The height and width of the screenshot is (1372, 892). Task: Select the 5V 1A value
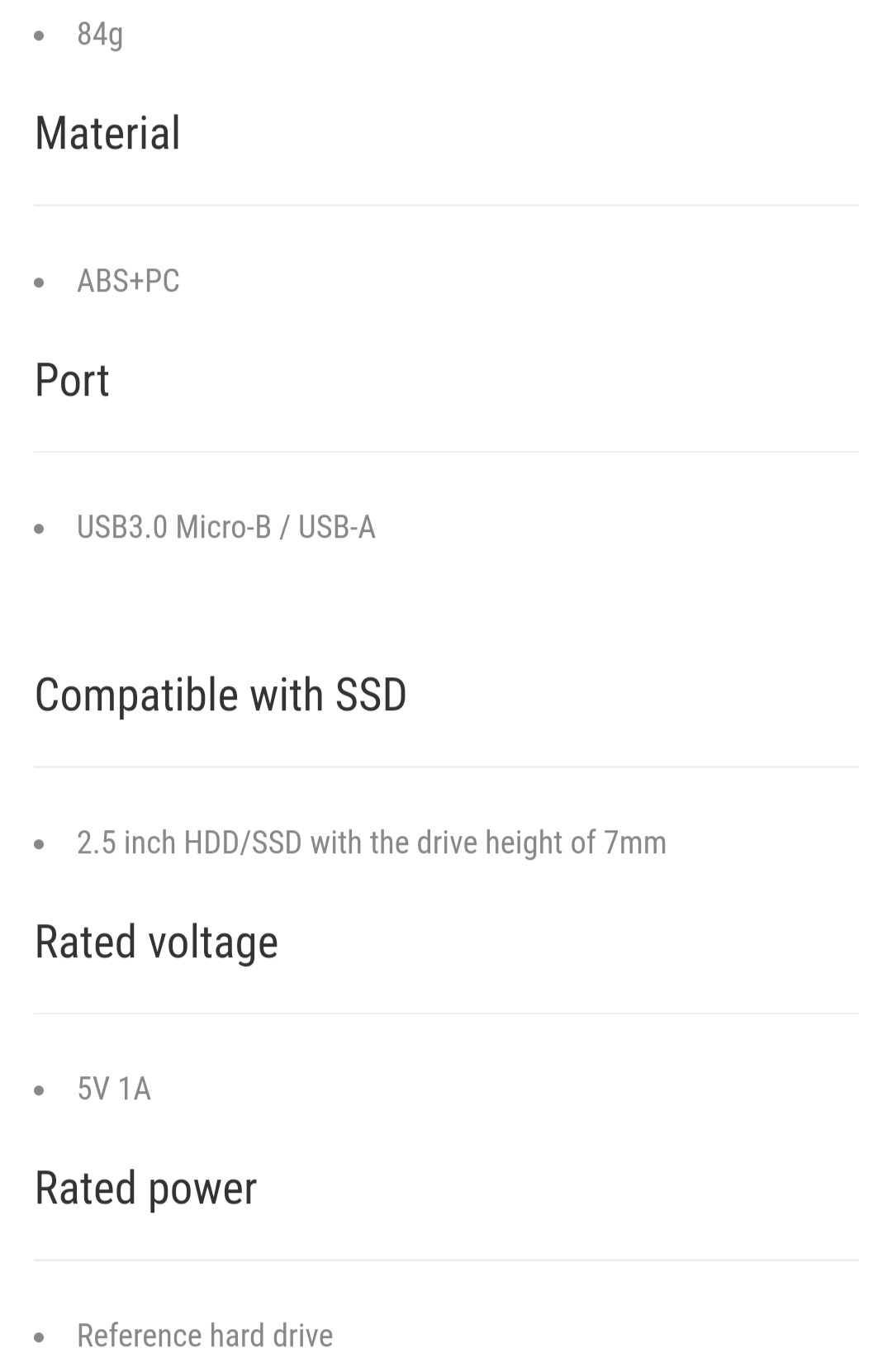coord(114,1089)
